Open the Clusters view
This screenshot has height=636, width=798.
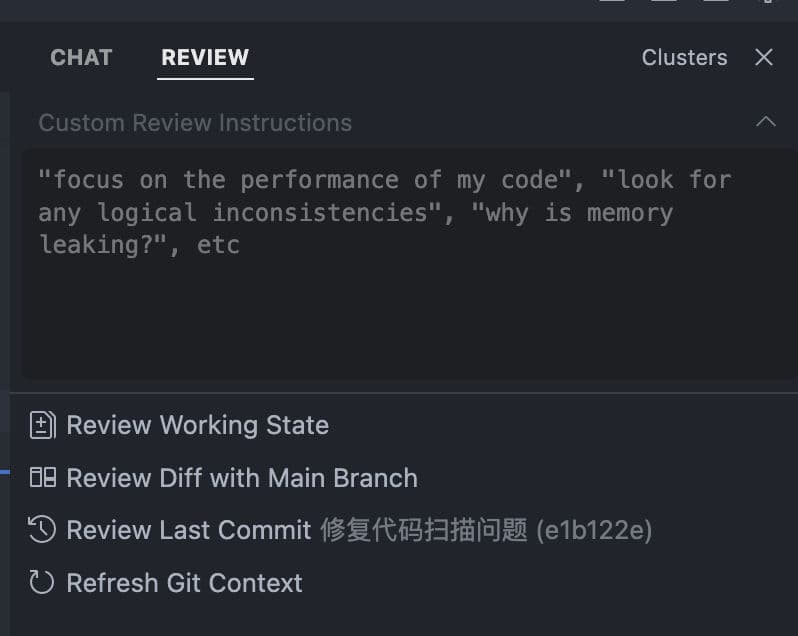point(684,57)
